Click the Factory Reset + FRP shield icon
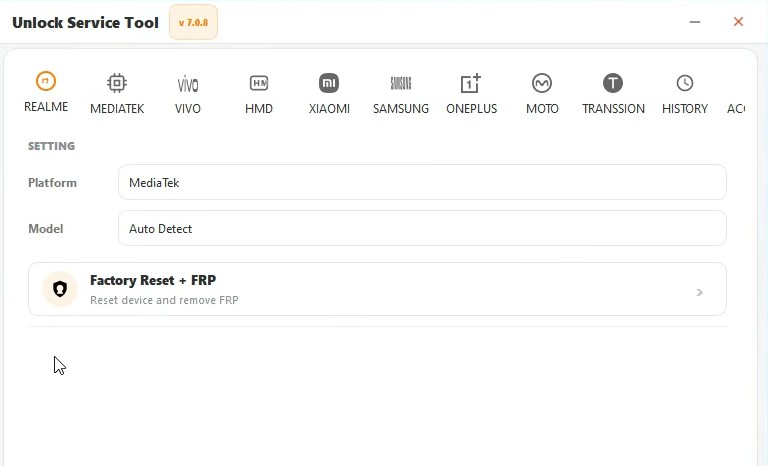 60,289
